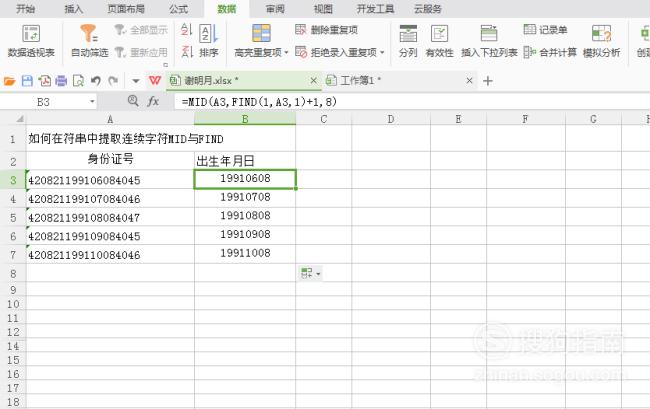This screenshot has width=650, height=409.
Task: Click the formula bar with MID formula
Action: tap(410, 102)
